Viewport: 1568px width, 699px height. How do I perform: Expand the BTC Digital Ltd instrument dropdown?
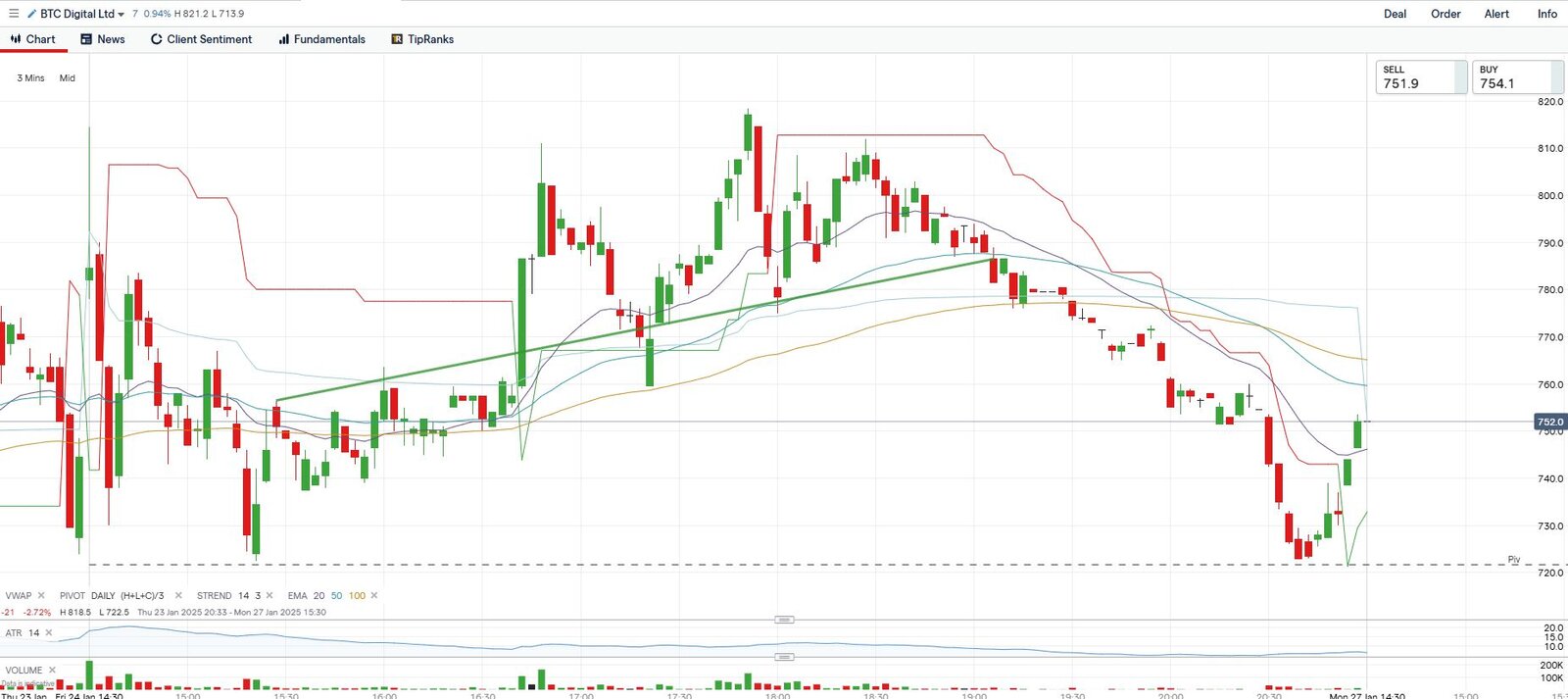click(121, 15)
